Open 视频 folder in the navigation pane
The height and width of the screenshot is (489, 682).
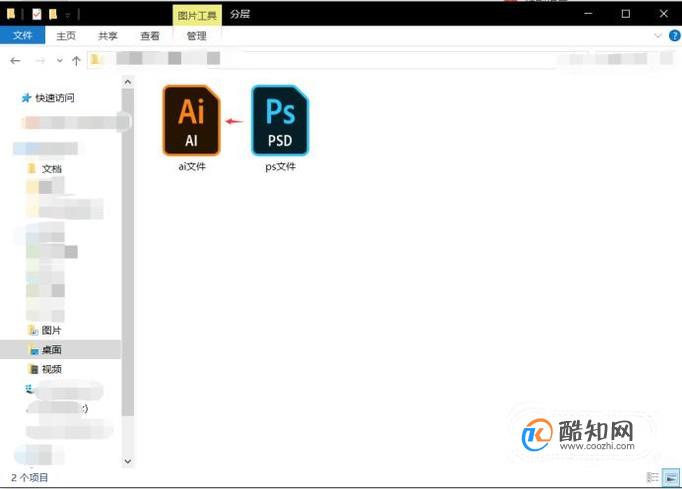point(44,369)
